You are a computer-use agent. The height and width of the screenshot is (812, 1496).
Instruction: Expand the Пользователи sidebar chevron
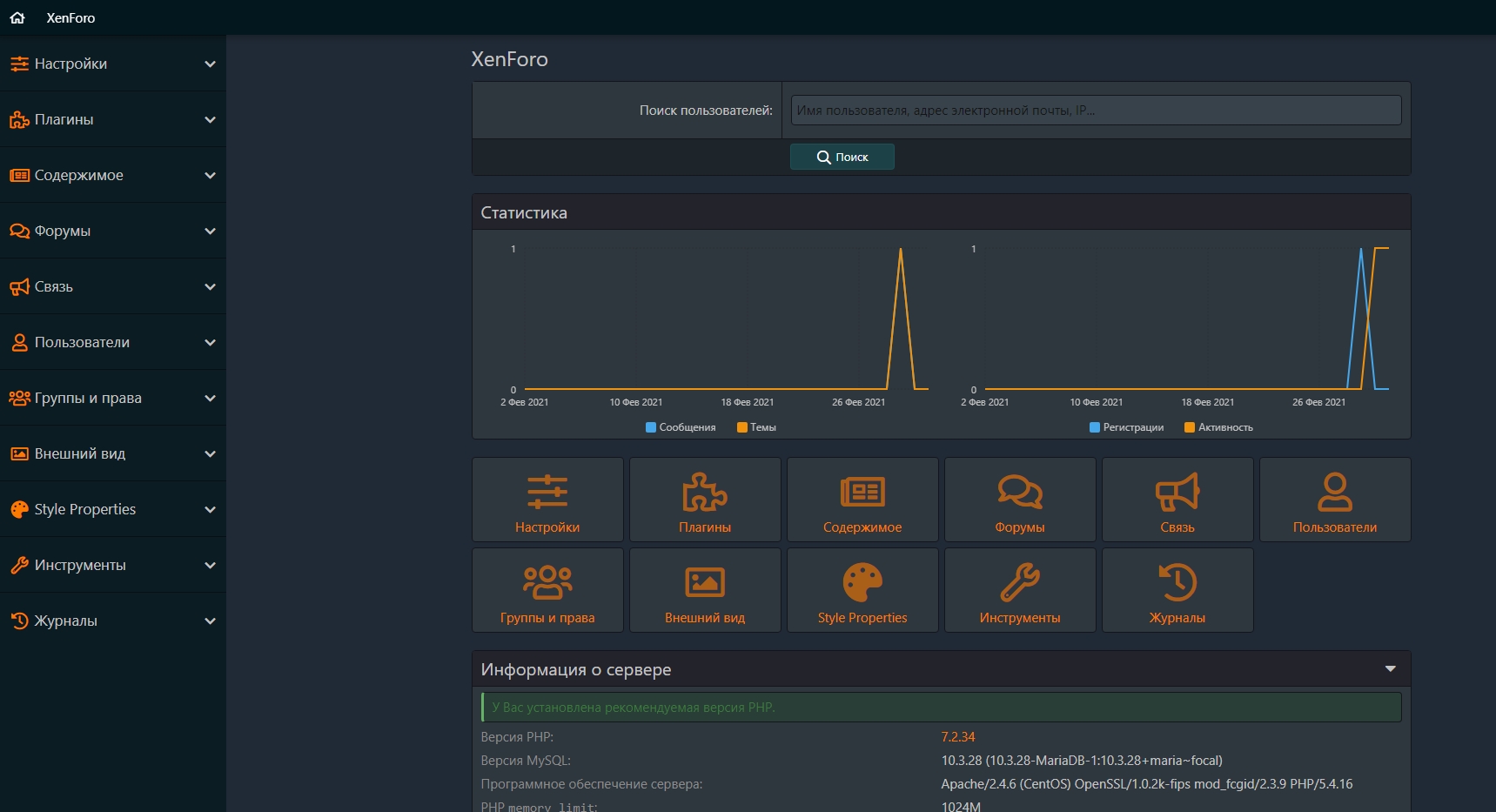[210, 342]
